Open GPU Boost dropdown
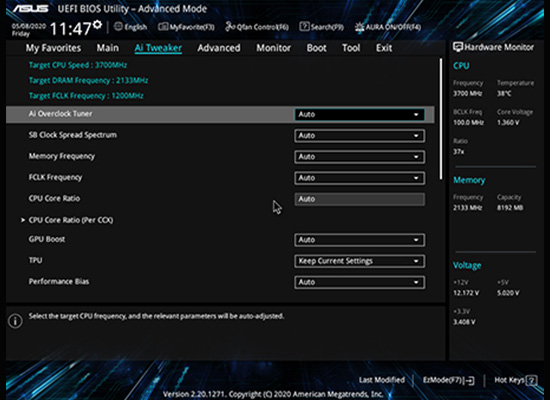The height and width of the screenshot is (400, 550). coord(360,240)
